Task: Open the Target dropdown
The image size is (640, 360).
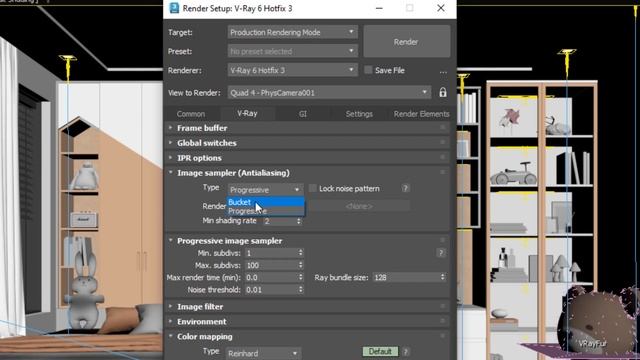Action: (x=292, y=32)
